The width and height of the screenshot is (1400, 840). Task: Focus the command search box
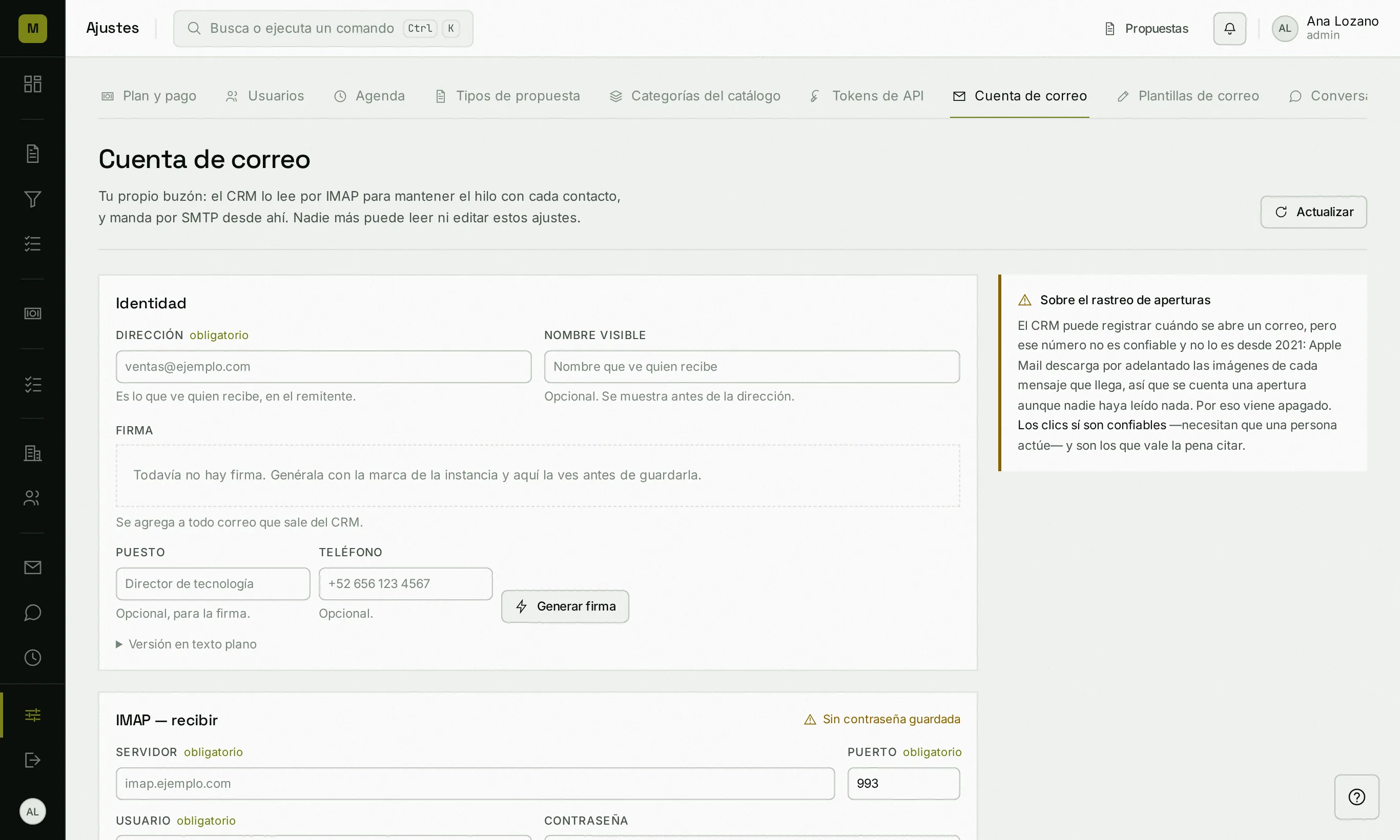pyautogui.click(x=323, y=28)
